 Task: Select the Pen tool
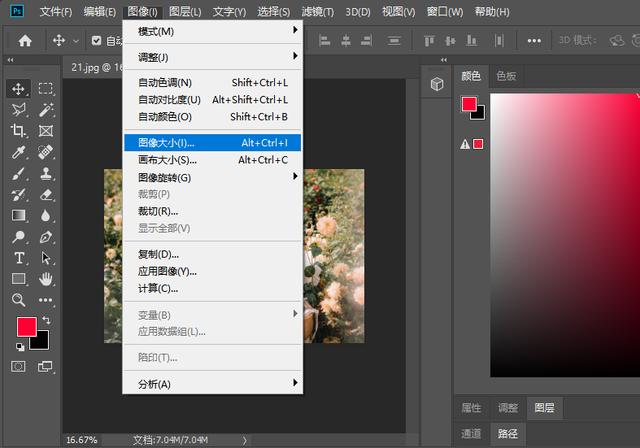[x=45, y=237]
